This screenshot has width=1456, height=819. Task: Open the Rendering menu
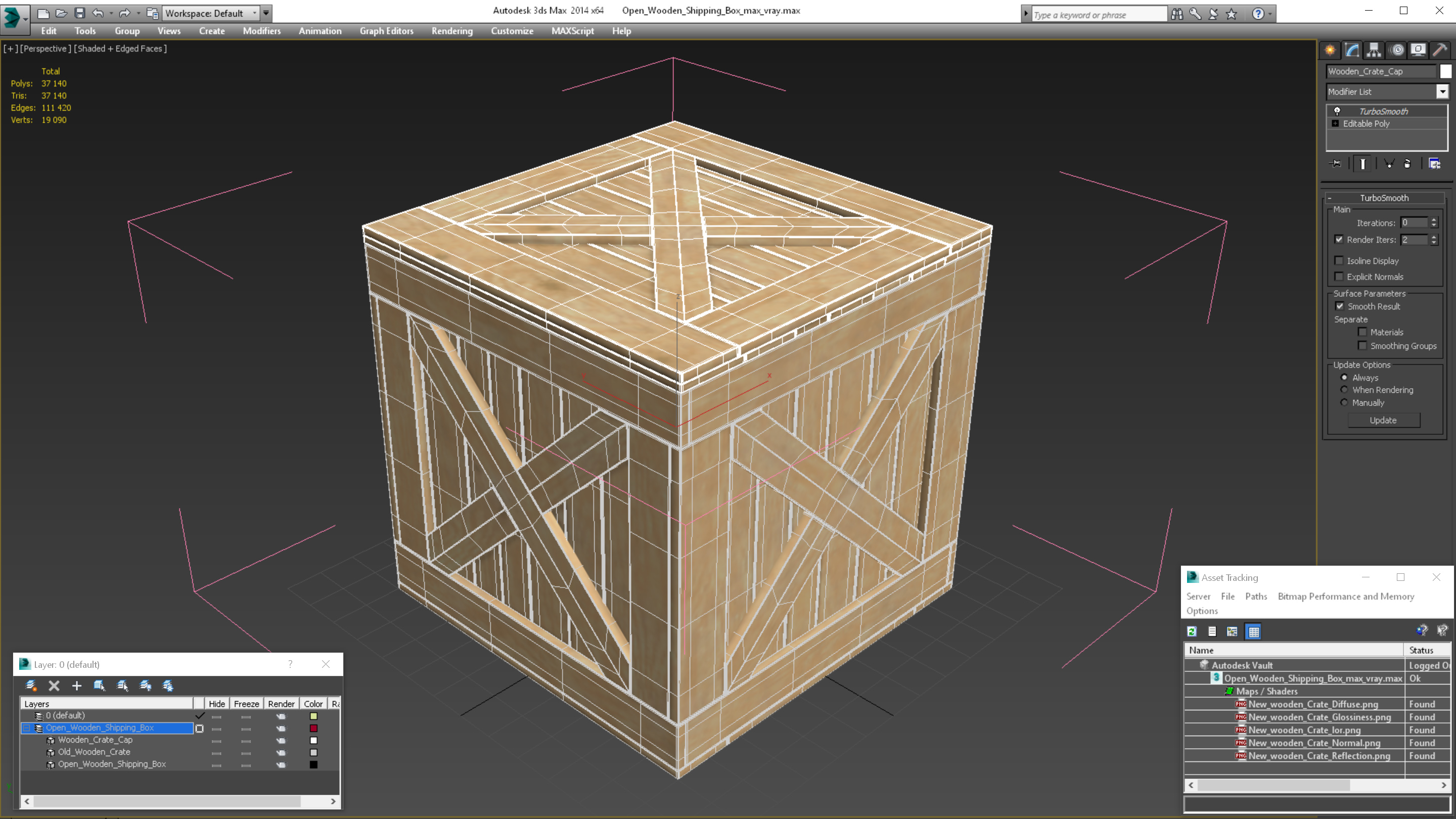[451, 30]
